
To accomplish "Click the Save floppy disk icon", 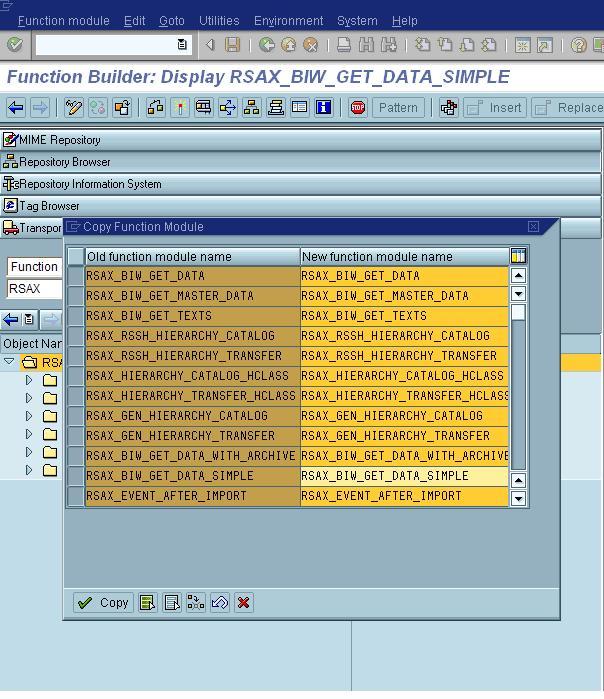I will pos(232,45).
